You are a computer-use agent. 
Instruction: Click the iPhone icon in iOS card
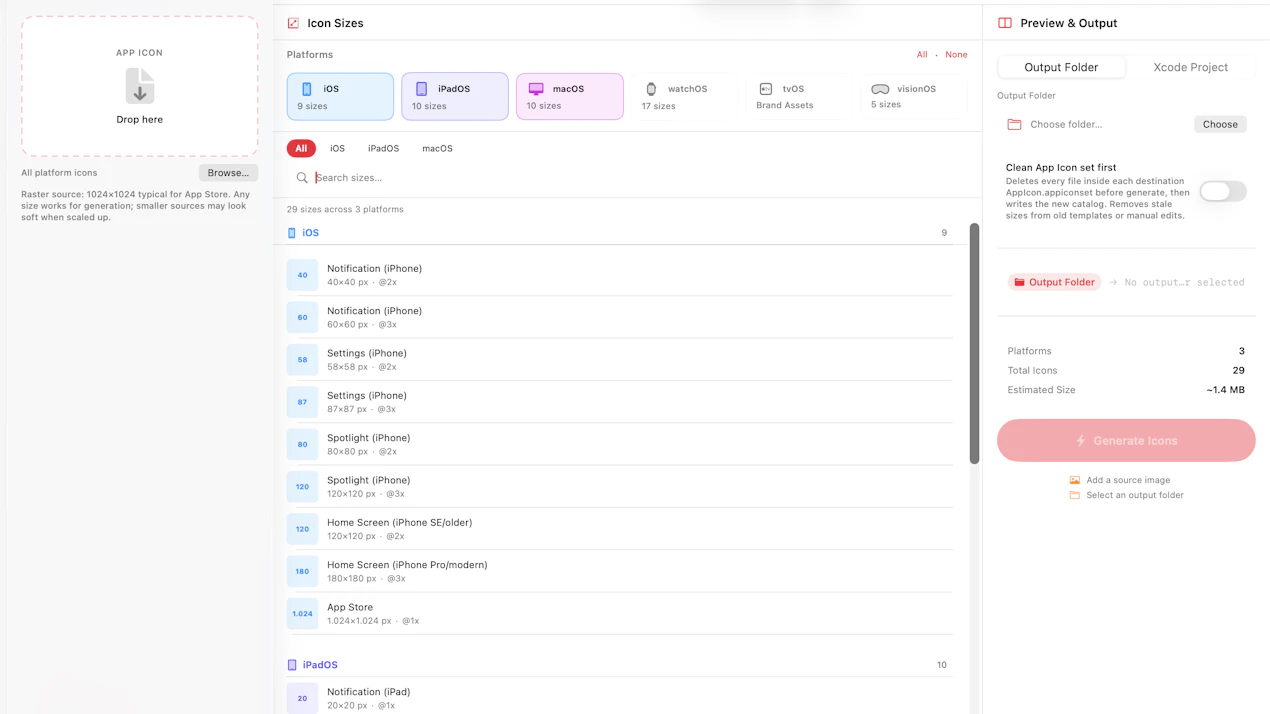click(307, 89)
